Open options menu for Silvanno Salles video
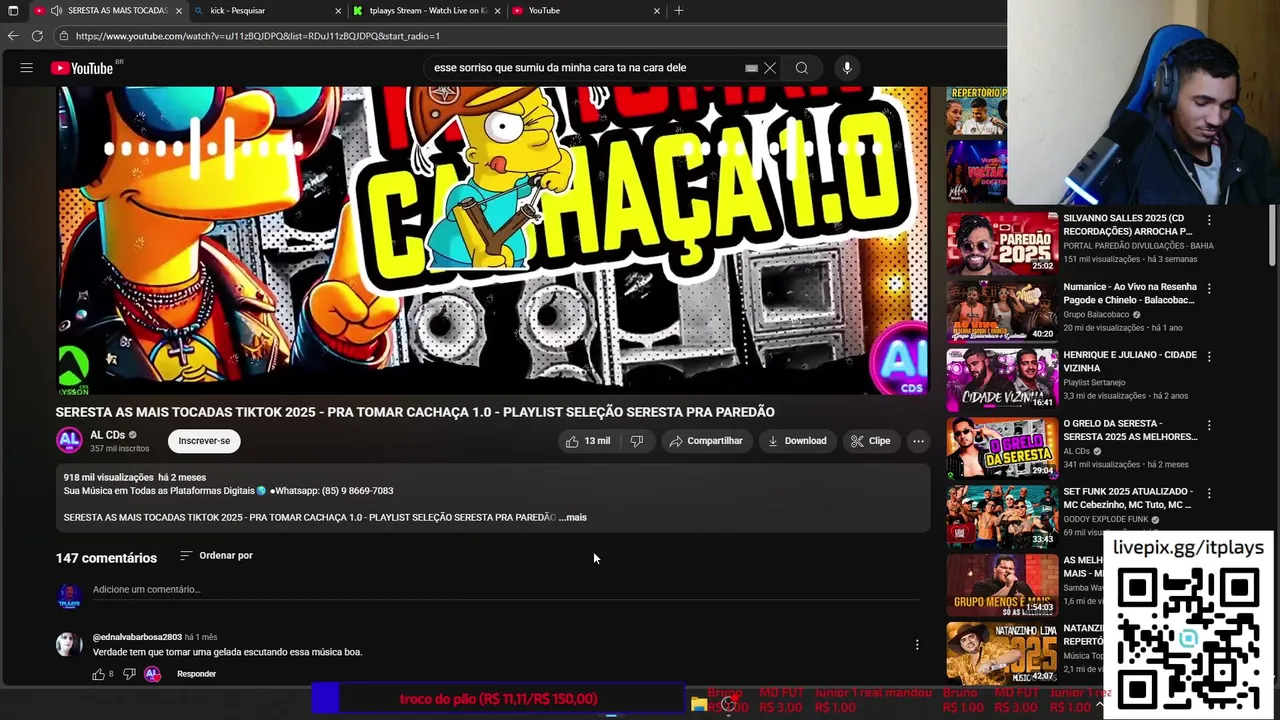 point(1209,220)
